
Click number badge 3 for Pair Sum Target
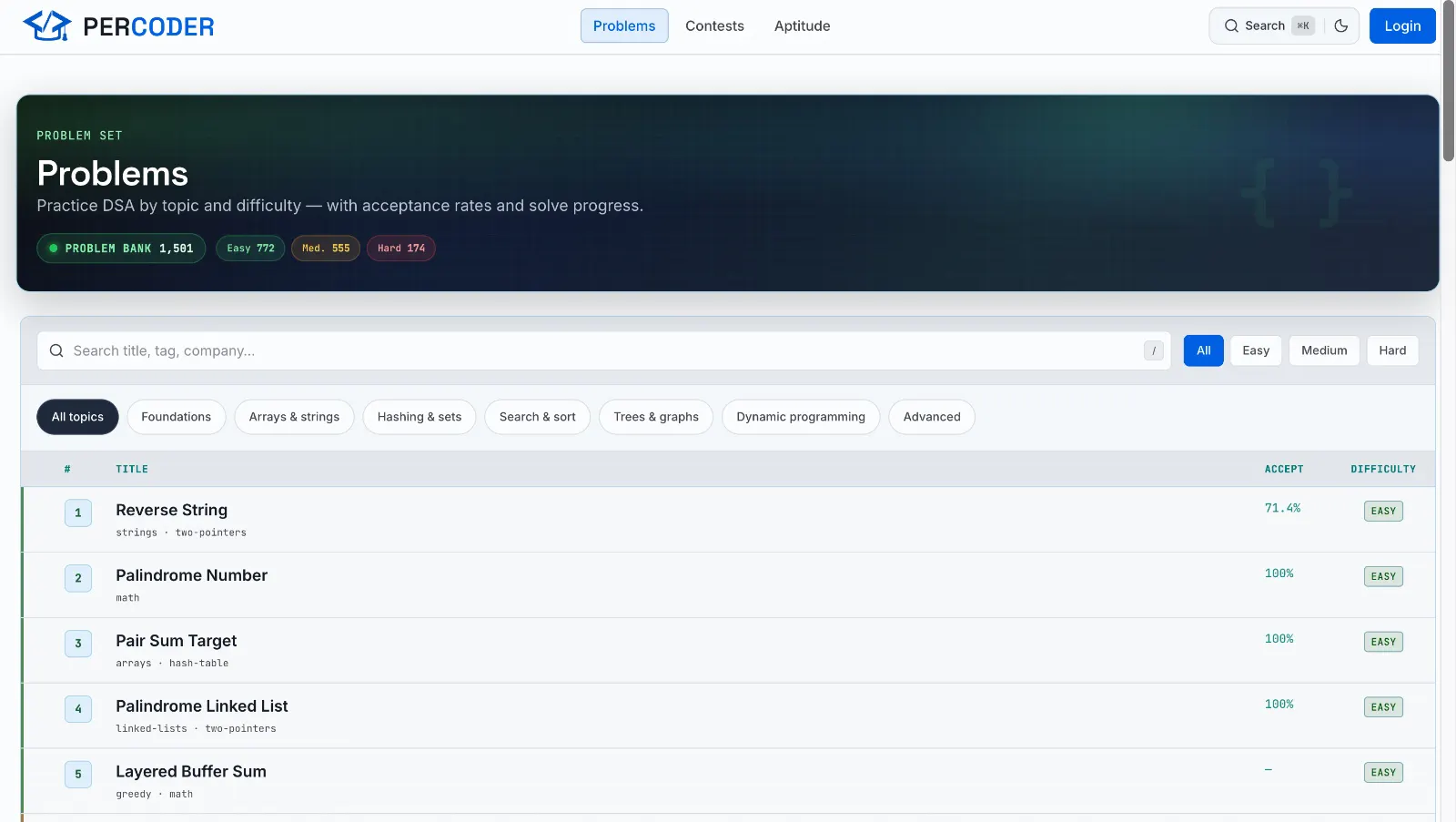point(78,644)
